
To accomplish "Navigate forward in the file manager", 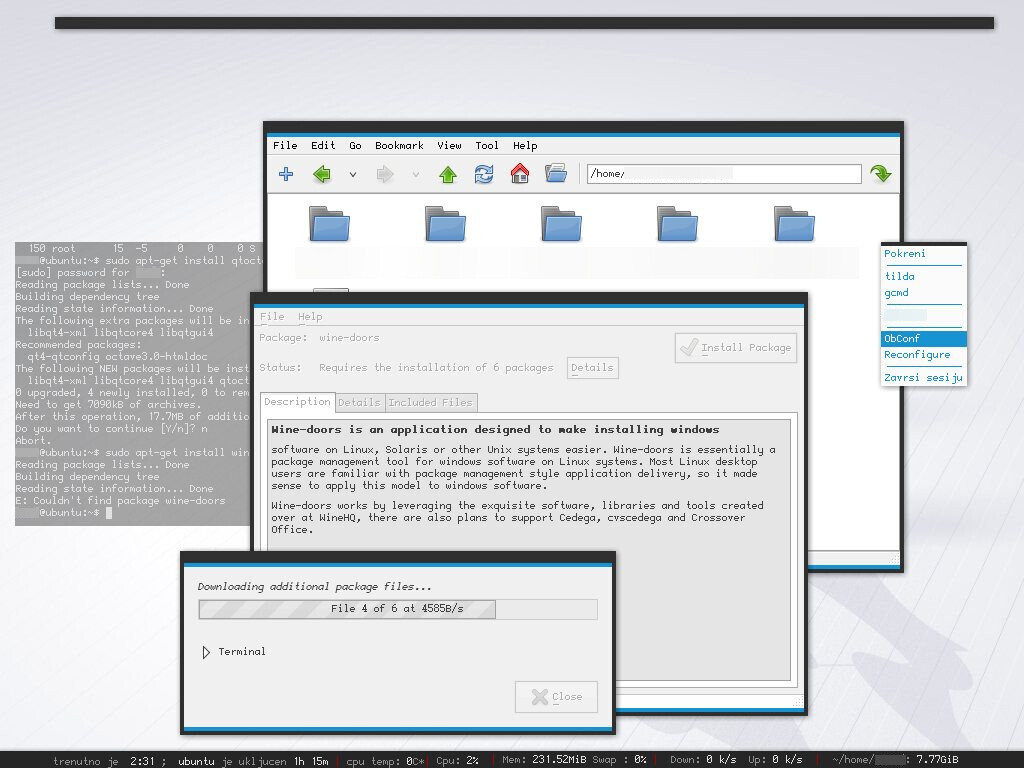I will [x=386, y=173].
